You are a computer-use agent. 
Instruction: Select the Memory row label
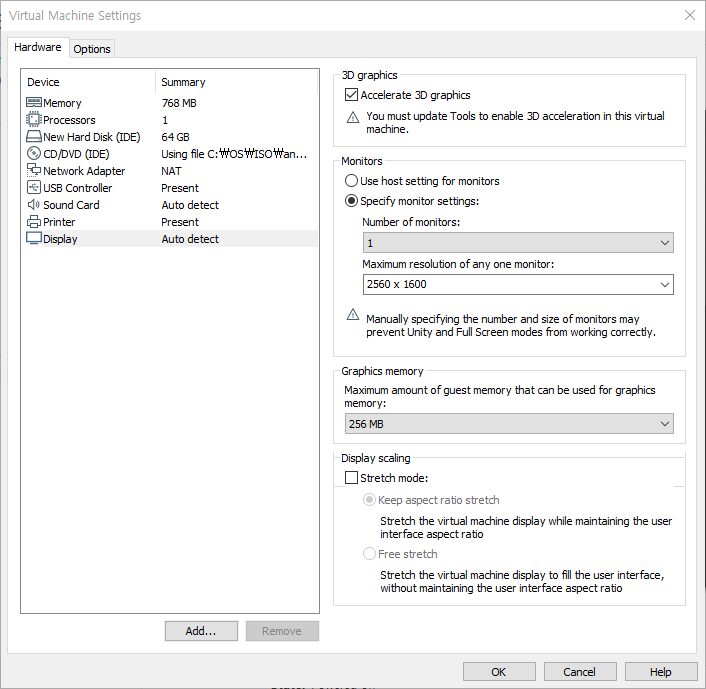(x=62, y=103)
